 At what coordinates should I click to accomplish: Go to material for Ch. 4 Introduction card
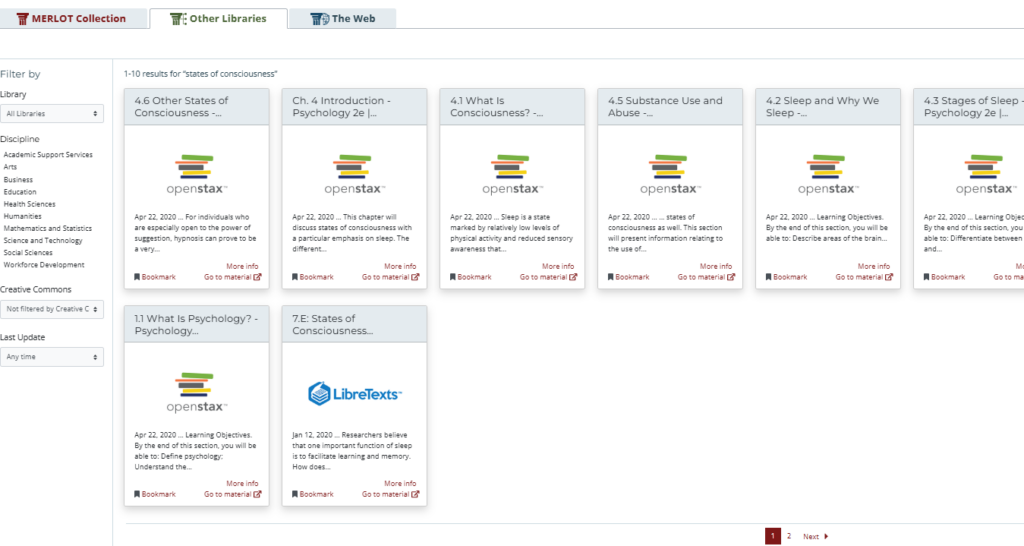pyautogui.click(x=391, y=277)
